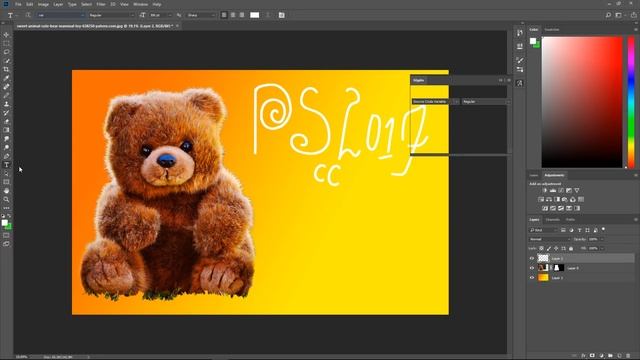The width and height of the screenshot is (640, 360).
Task: Select the Brush tool
Action: pos(6,96)
